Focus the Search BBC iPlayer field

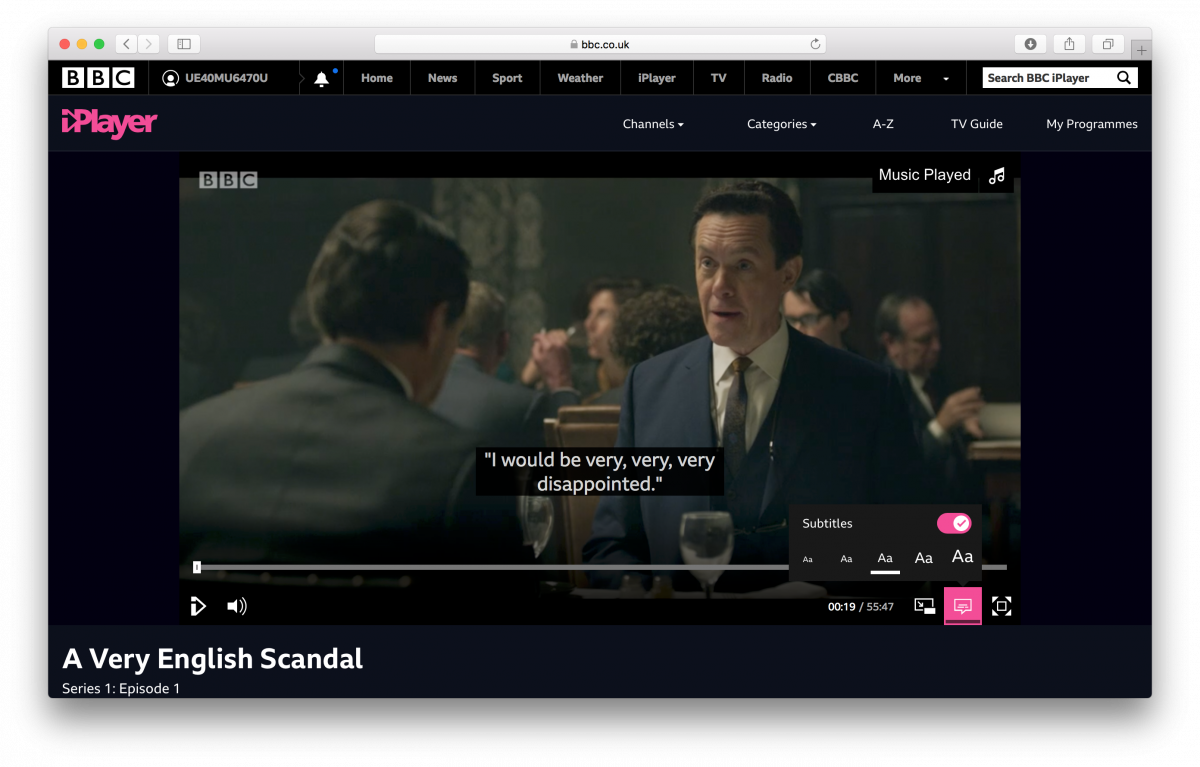1048,78
